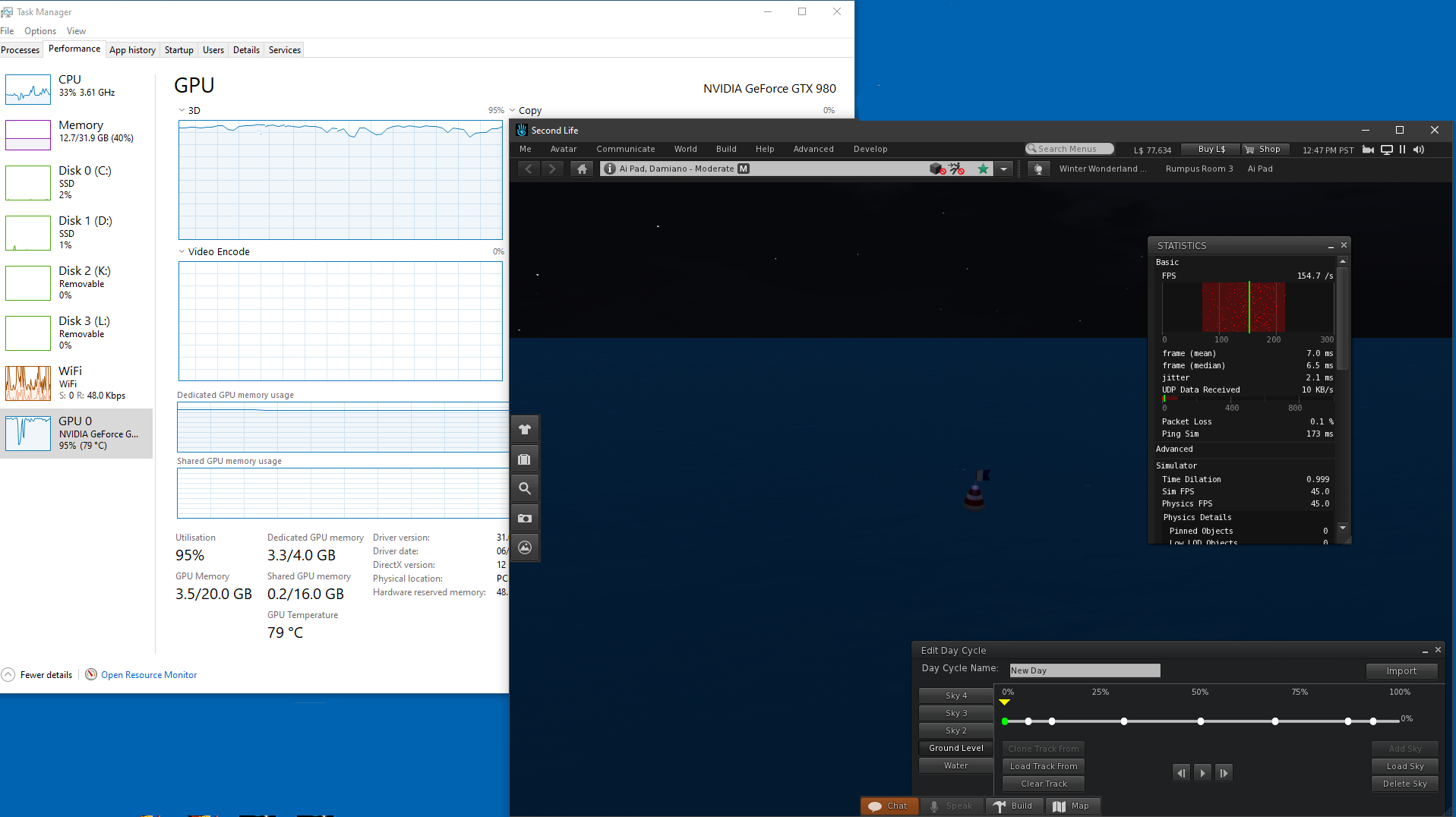1456x817 pixels.
Task: Open the 3D engine graph dropdown
Action: [182, 110]
